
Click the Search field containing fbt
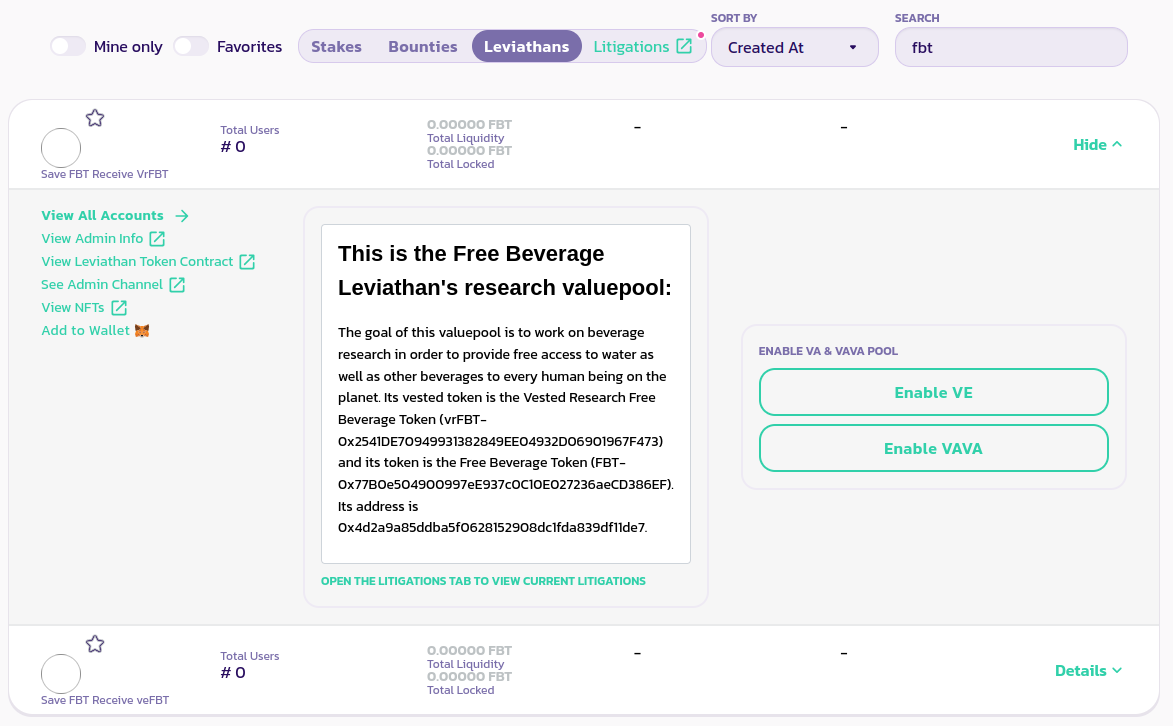pyautogui.click(x=1010, y=47)
